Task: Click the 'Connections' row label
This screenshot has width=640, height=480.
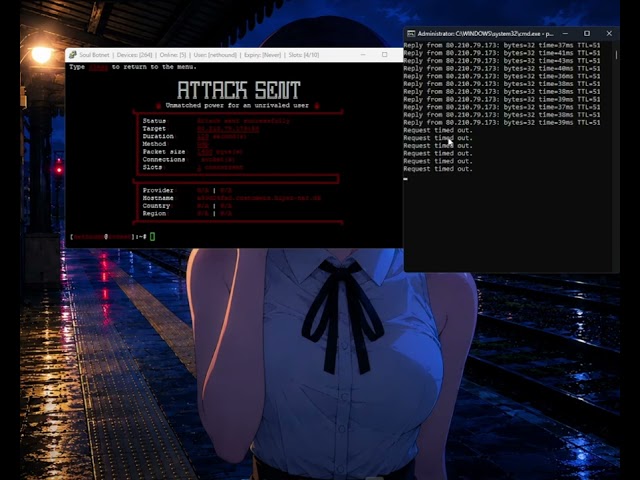Action: coord(164,160)
